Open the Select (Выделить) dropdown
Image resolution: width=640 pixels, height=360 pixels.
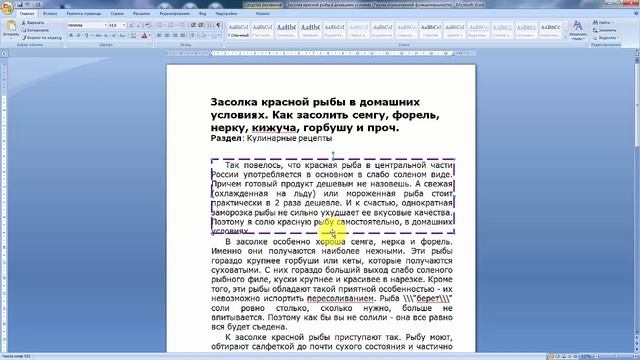[606, 38]
